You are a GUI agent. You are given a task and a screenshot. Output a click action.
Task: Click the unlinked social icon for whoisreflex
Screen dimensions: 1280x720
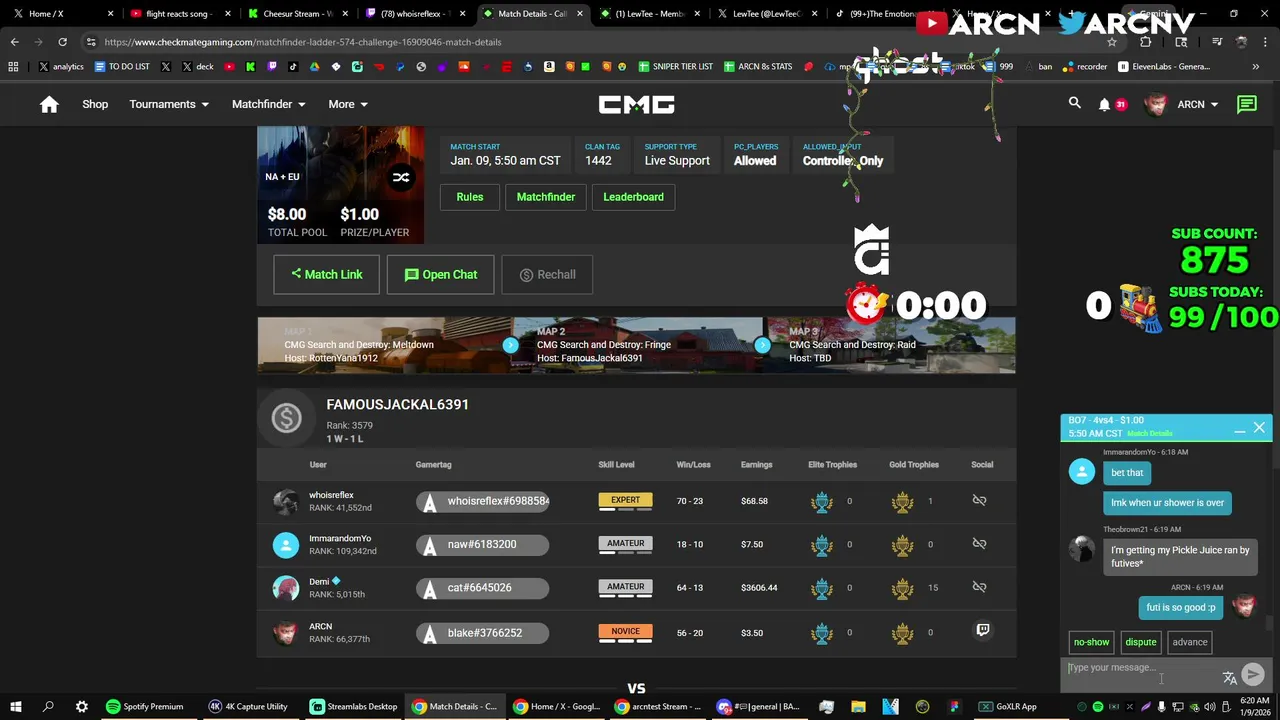(x=979, y=500)
